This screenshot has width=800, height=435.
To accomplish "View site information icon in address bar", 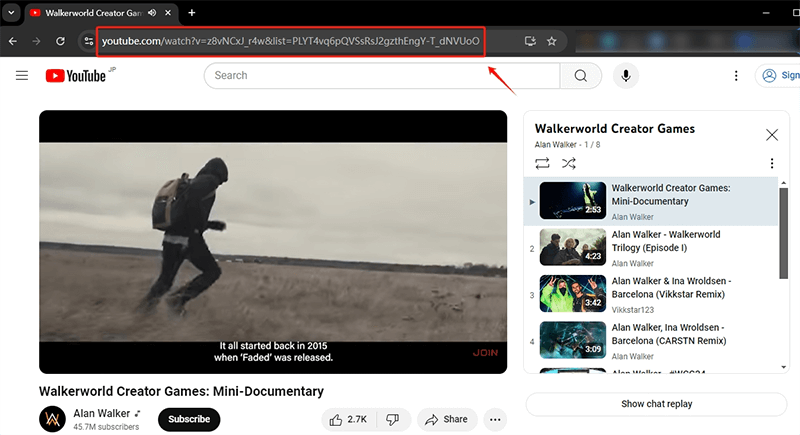I will point(89,41).
